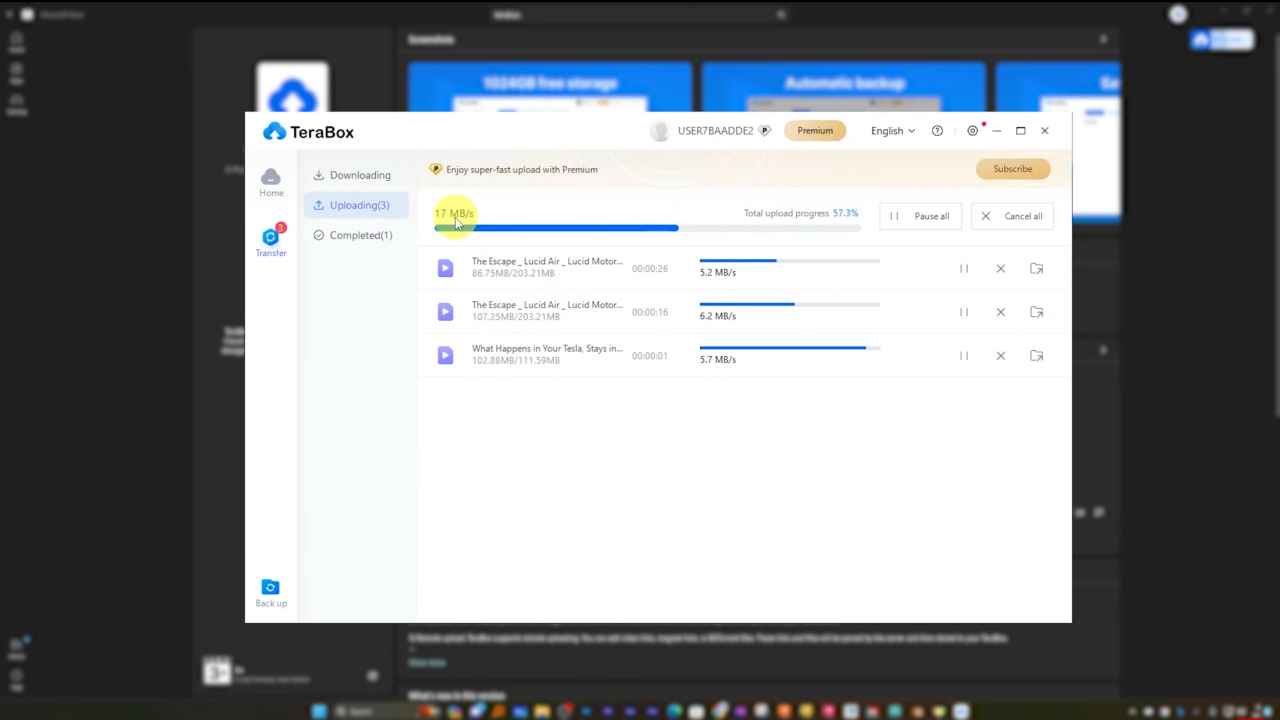1280x720 pixels.
Task: Maximize the TeraBox window
Action: click(x=1020, y=131)
